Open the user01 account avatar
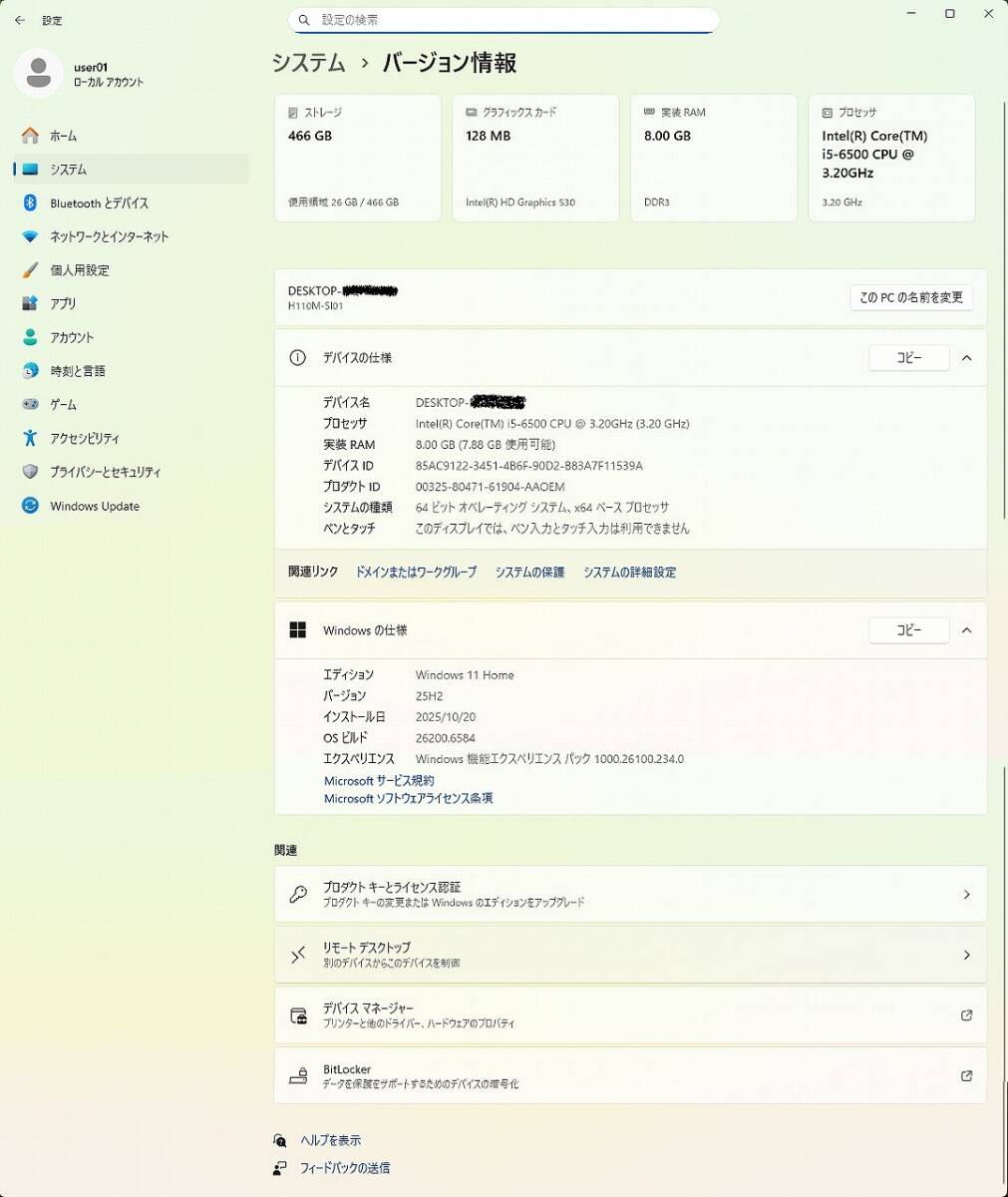 (38, 74)
